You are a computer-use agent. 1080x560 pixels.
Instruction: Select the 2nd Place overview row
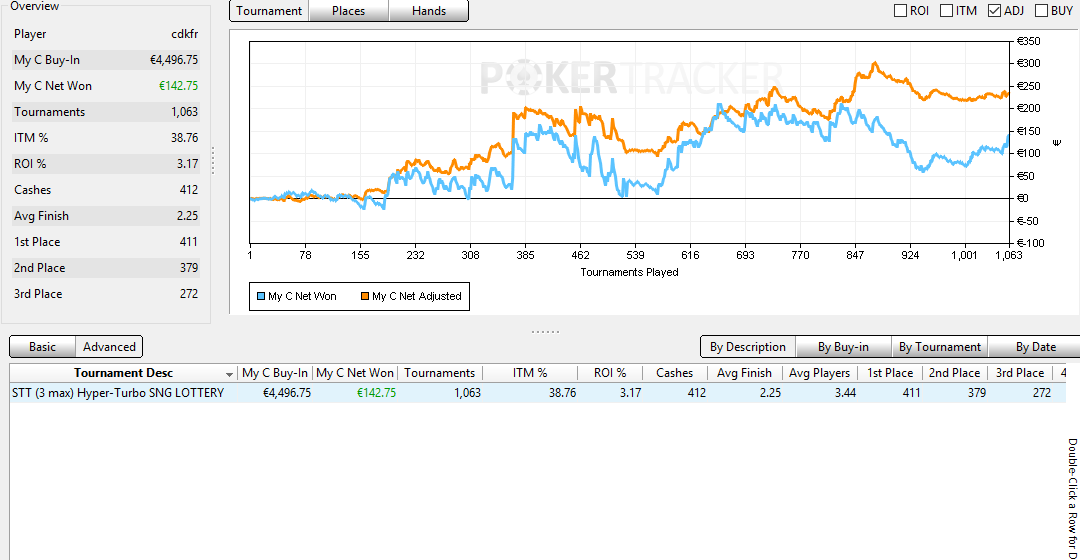(106, 268)
